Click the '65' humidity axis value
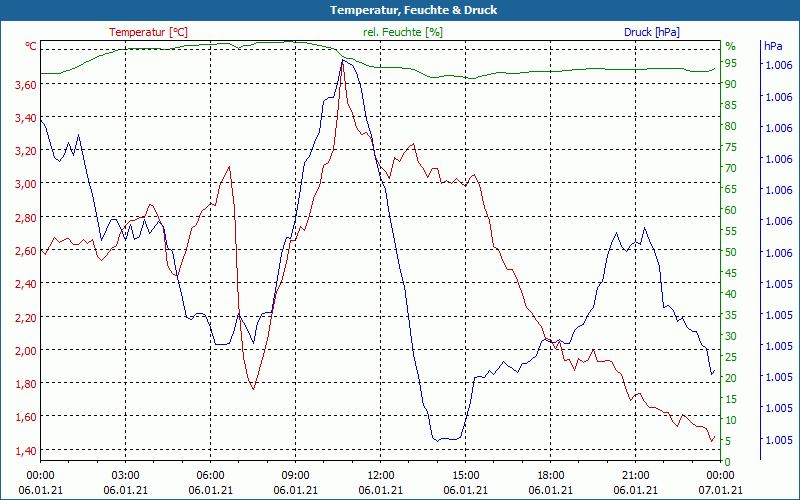Image resolution: width=800 pixels, height=500 pixels. click(731, 189)
